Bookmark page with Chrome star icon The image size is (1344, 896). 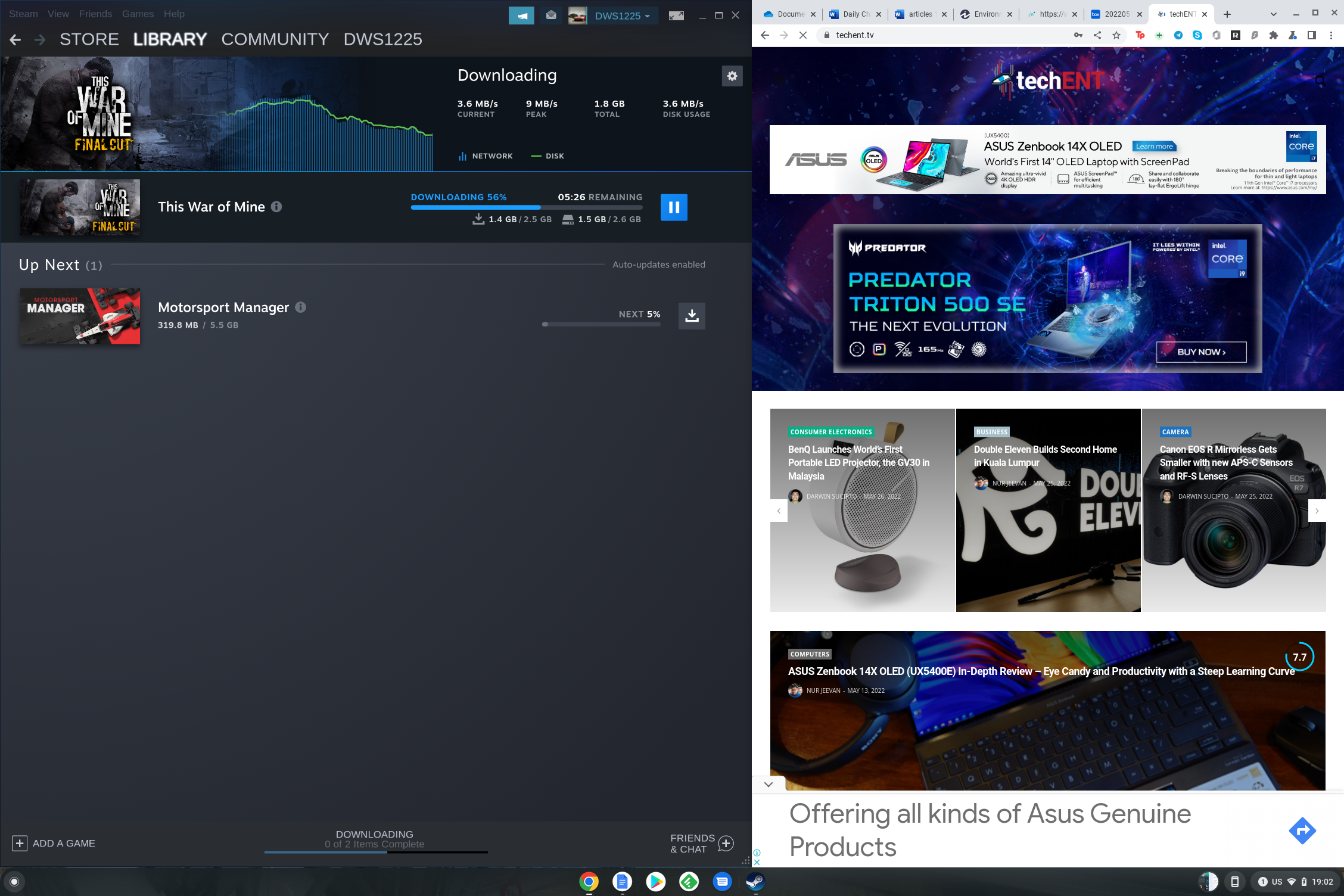coord(1116,35)
